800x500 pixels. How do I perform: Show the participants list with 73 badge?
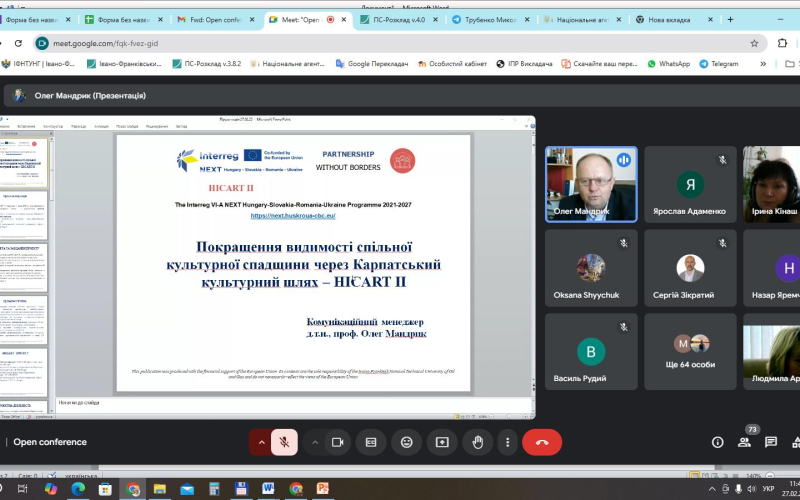click(744, 442)
